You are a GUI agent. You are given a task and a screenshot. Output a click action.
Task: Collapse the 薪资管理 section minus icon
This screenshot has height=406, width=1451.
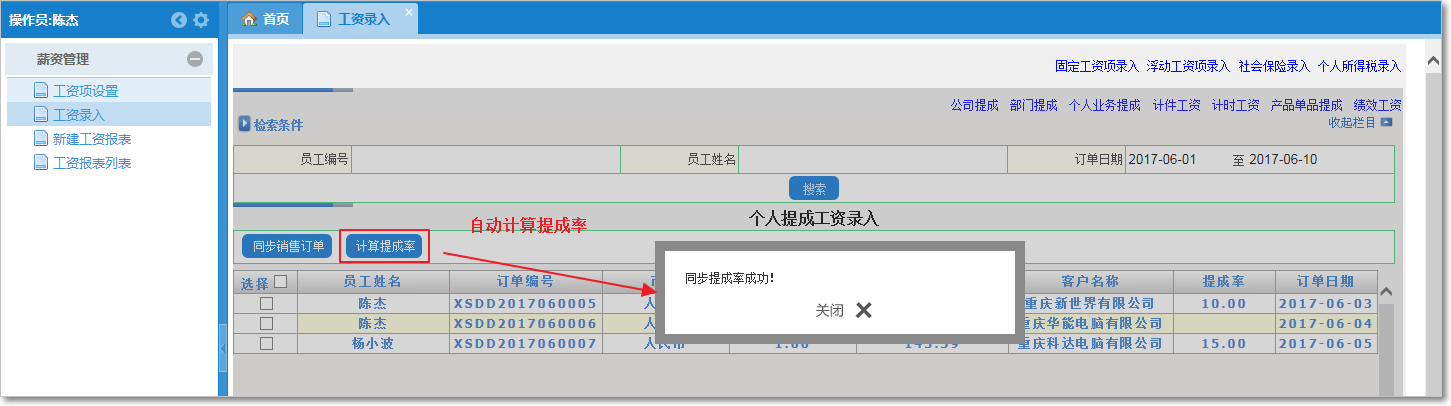(x=195, y=60)
